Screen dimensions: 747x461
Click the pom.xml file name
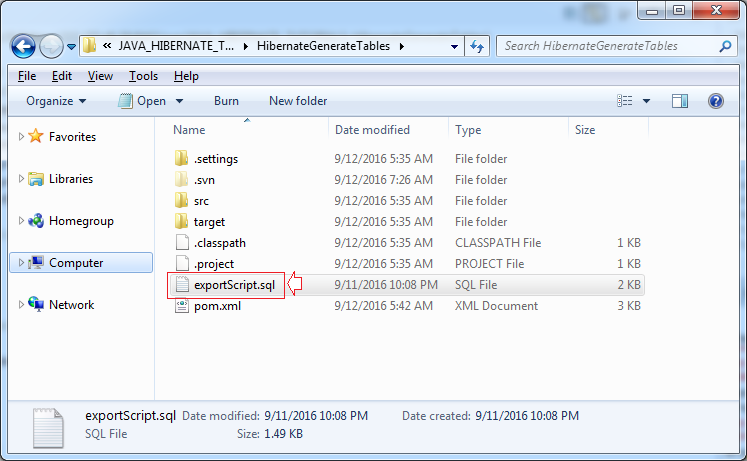point(217,306)
